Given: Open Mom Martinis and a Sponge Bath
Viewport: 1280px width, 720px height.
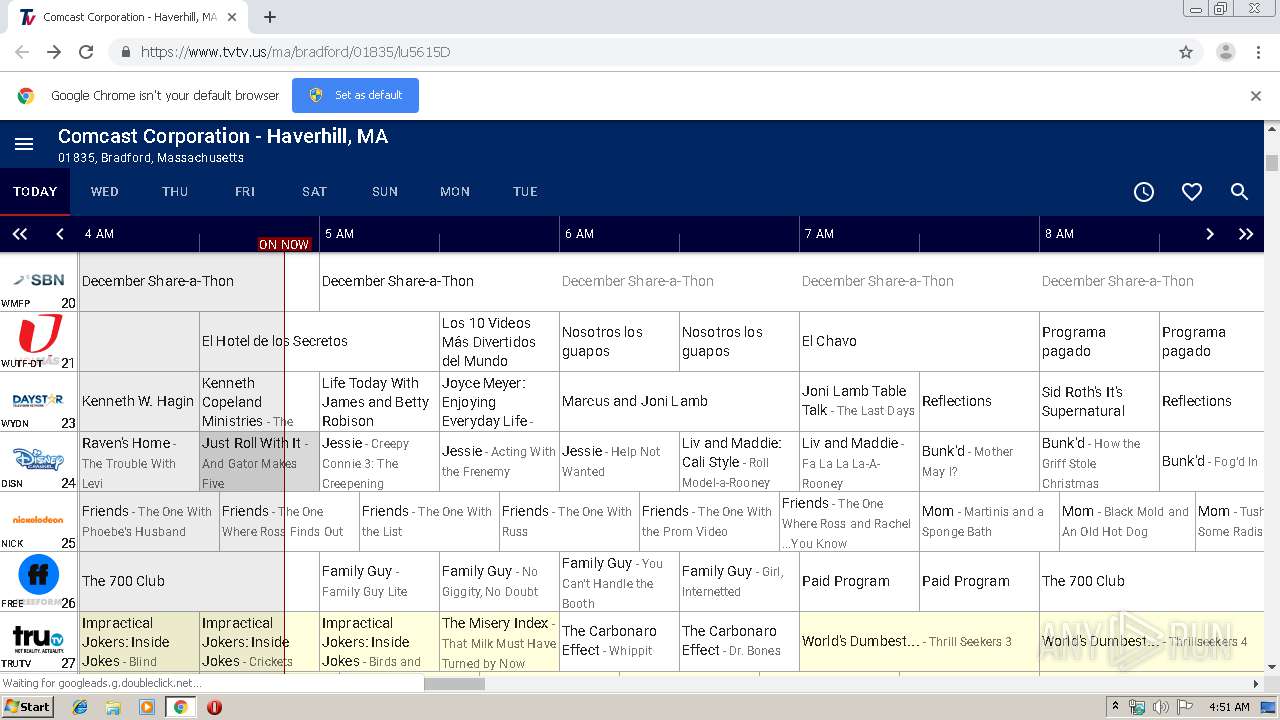Looking at the screenshot, I should pyautogui.click(x=989, y=522).
